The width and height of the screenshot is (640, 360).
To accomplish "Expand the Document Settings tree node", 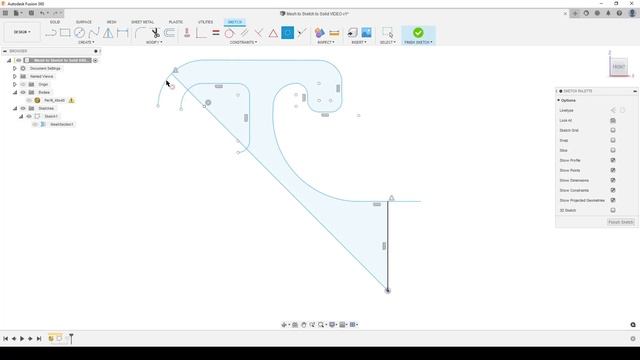I will click(x=15, y=68).
